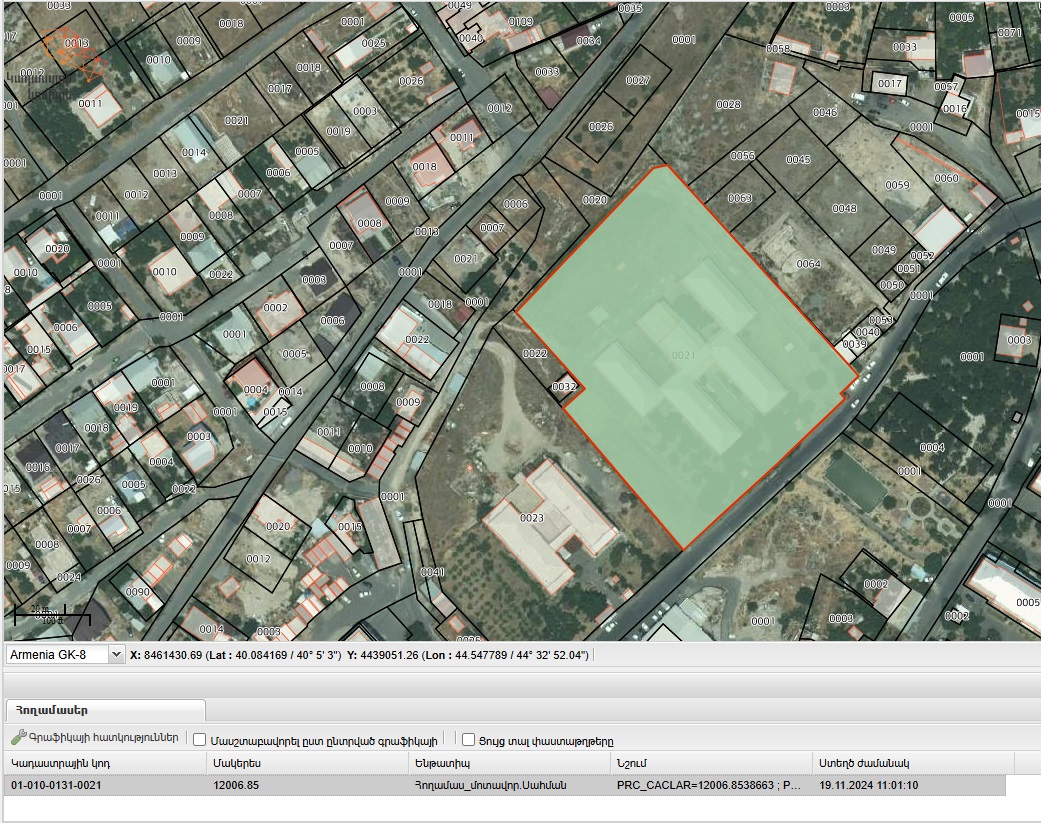Click the PRC_CACLAR note cell in the row
Image resolution: width=1041 pixels, height=823 pixels.
[711, 785]
